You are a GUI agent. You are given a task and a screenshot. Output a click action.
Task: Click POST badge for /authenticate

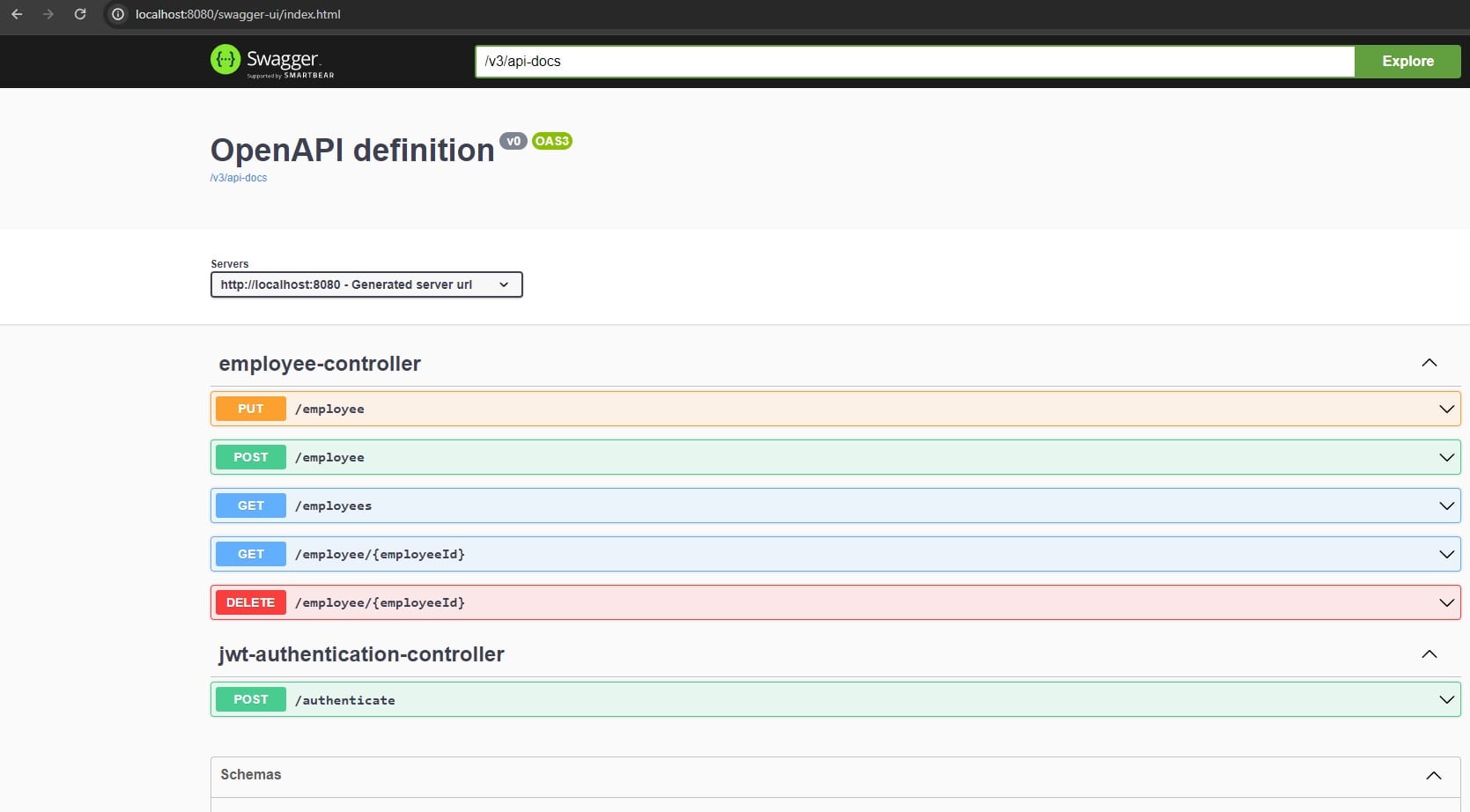click(251, 699)
